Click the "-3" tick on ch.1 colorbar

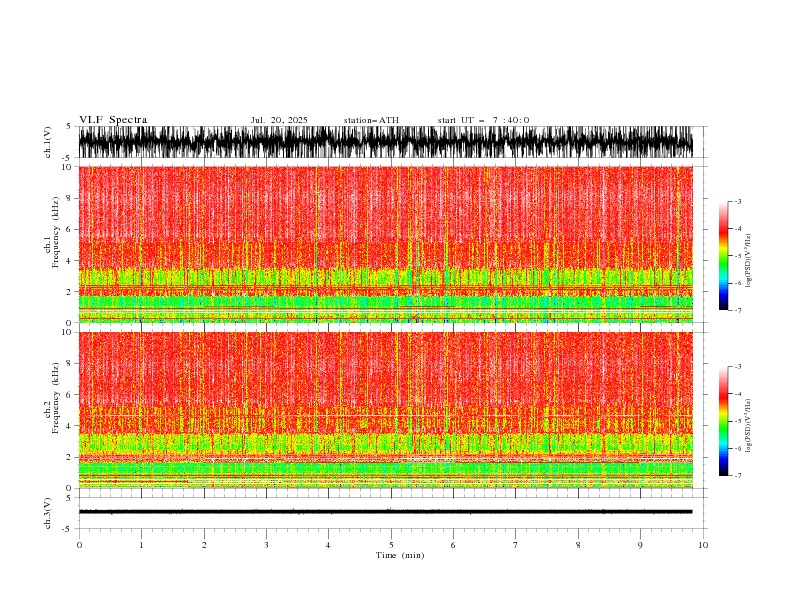(737, 201)
